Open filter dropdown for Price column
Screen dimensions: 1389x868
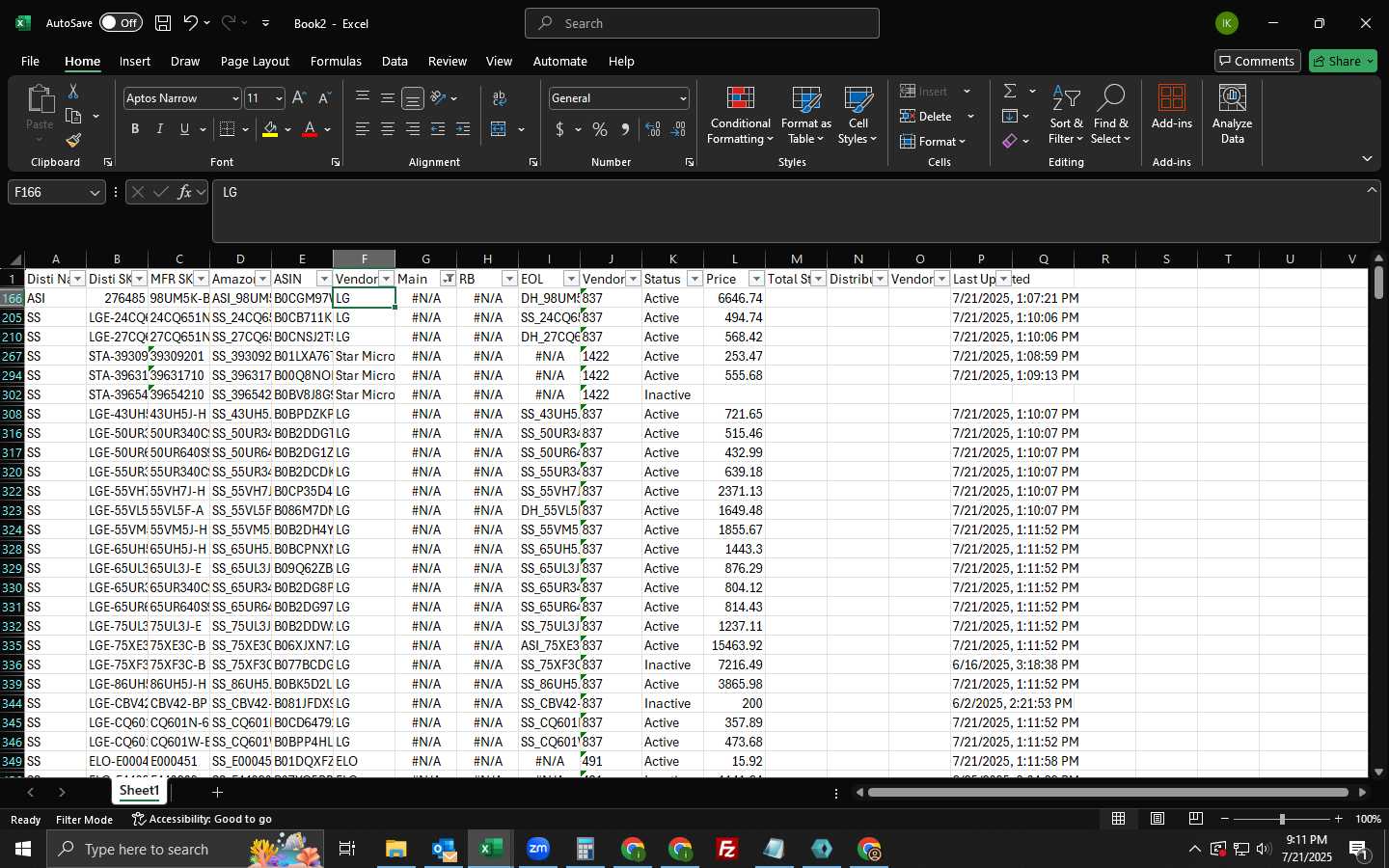click(756, 279)
